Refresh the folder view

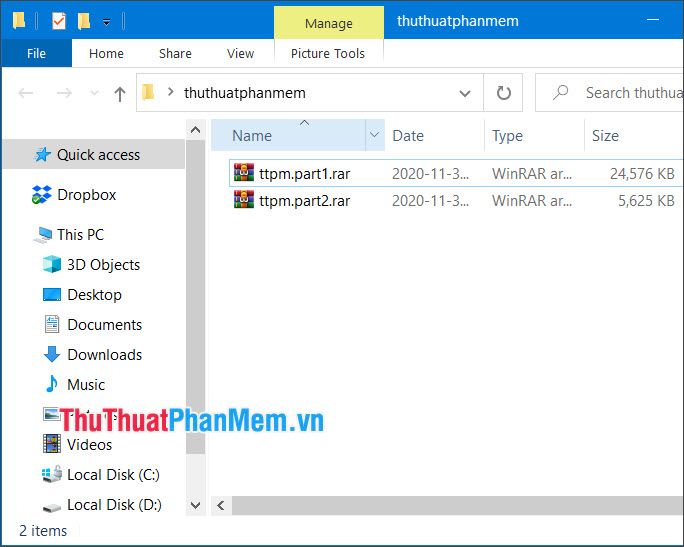503,93
